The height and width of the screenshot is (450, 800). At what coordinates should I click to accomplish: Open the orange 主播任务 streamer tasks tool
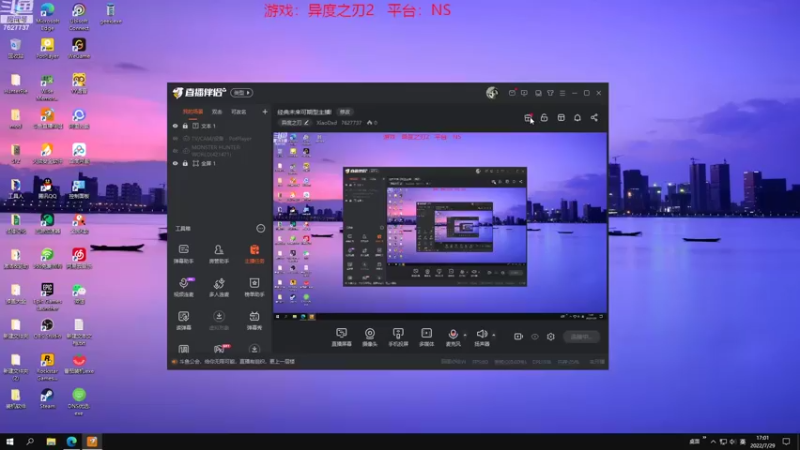point(254,253)
